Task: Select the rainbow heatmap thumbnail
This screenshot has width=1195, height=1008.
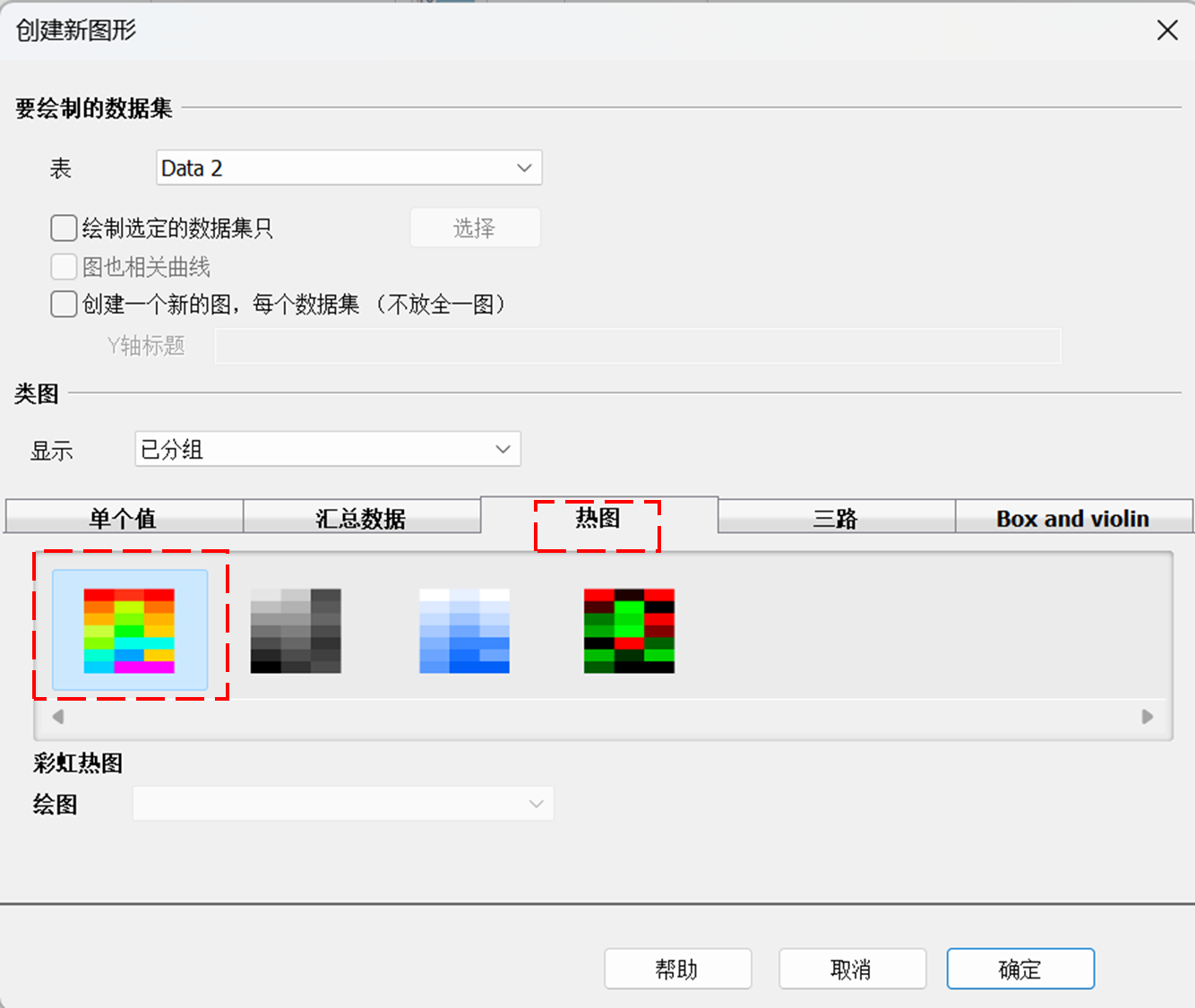Action: (130, 630)
